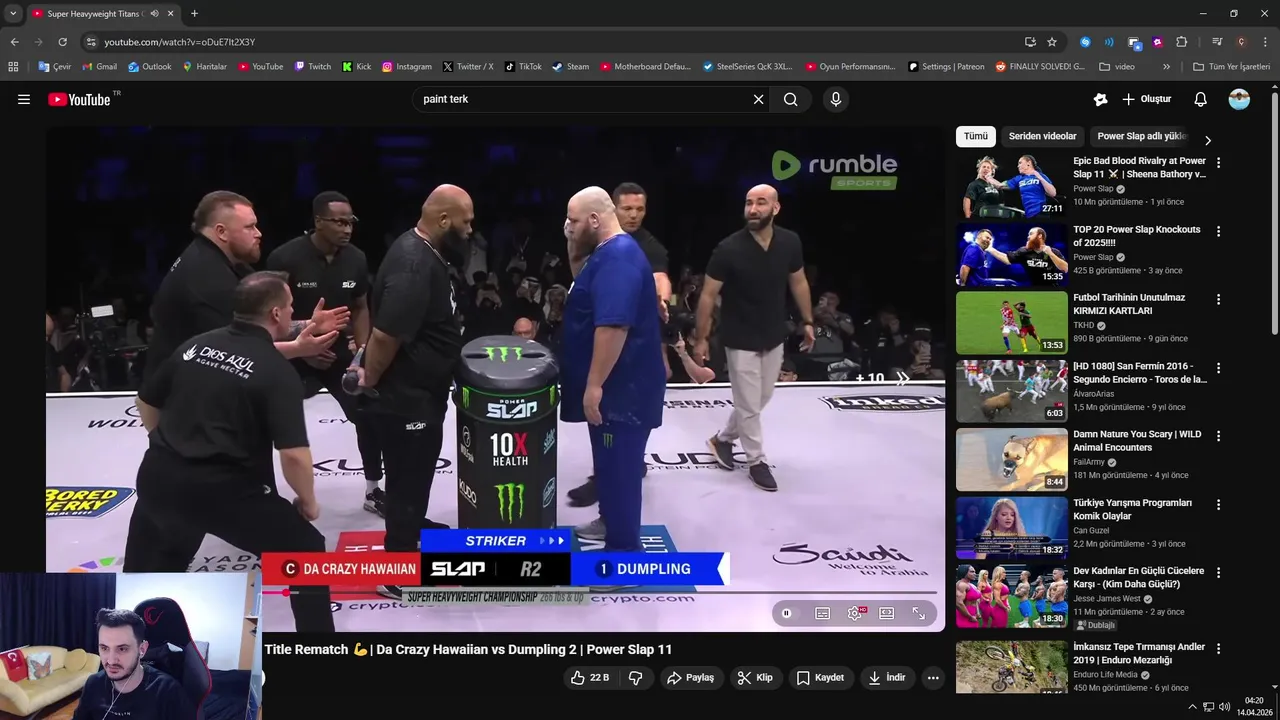Dislike the video with thumbs-down
1280x720 pixels.
635,678
